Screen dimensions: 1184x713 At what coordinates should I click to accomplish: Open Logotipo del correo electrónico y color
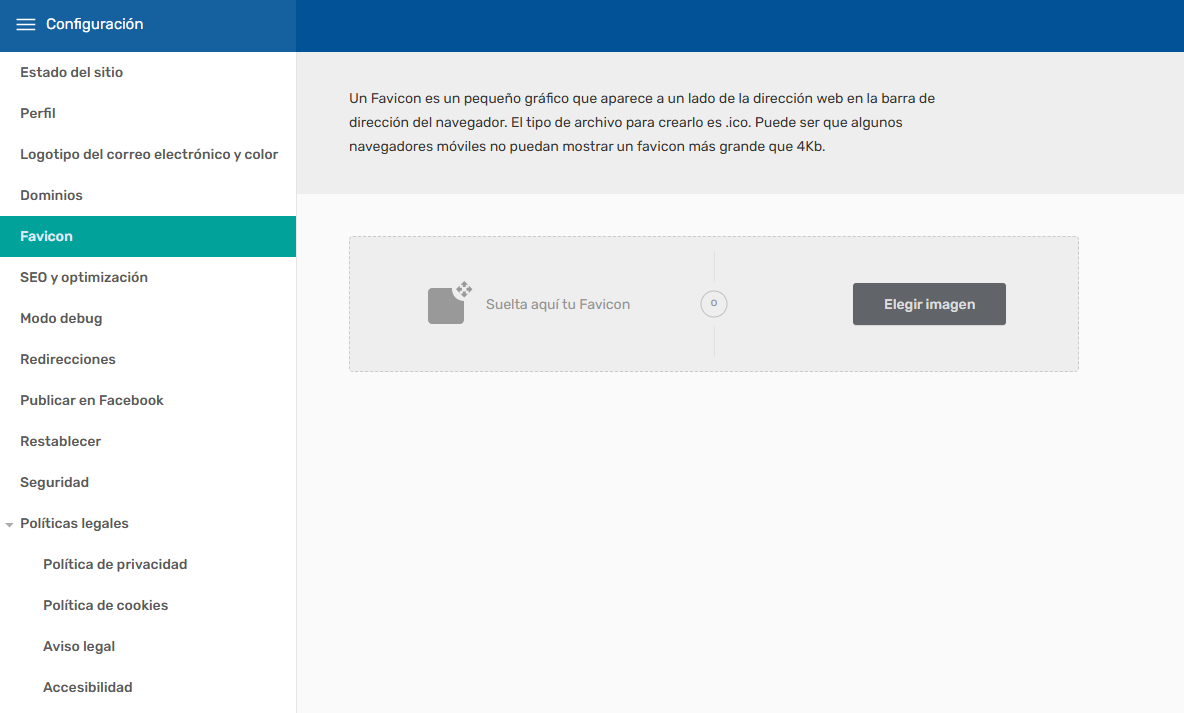[x=148, y=154]
